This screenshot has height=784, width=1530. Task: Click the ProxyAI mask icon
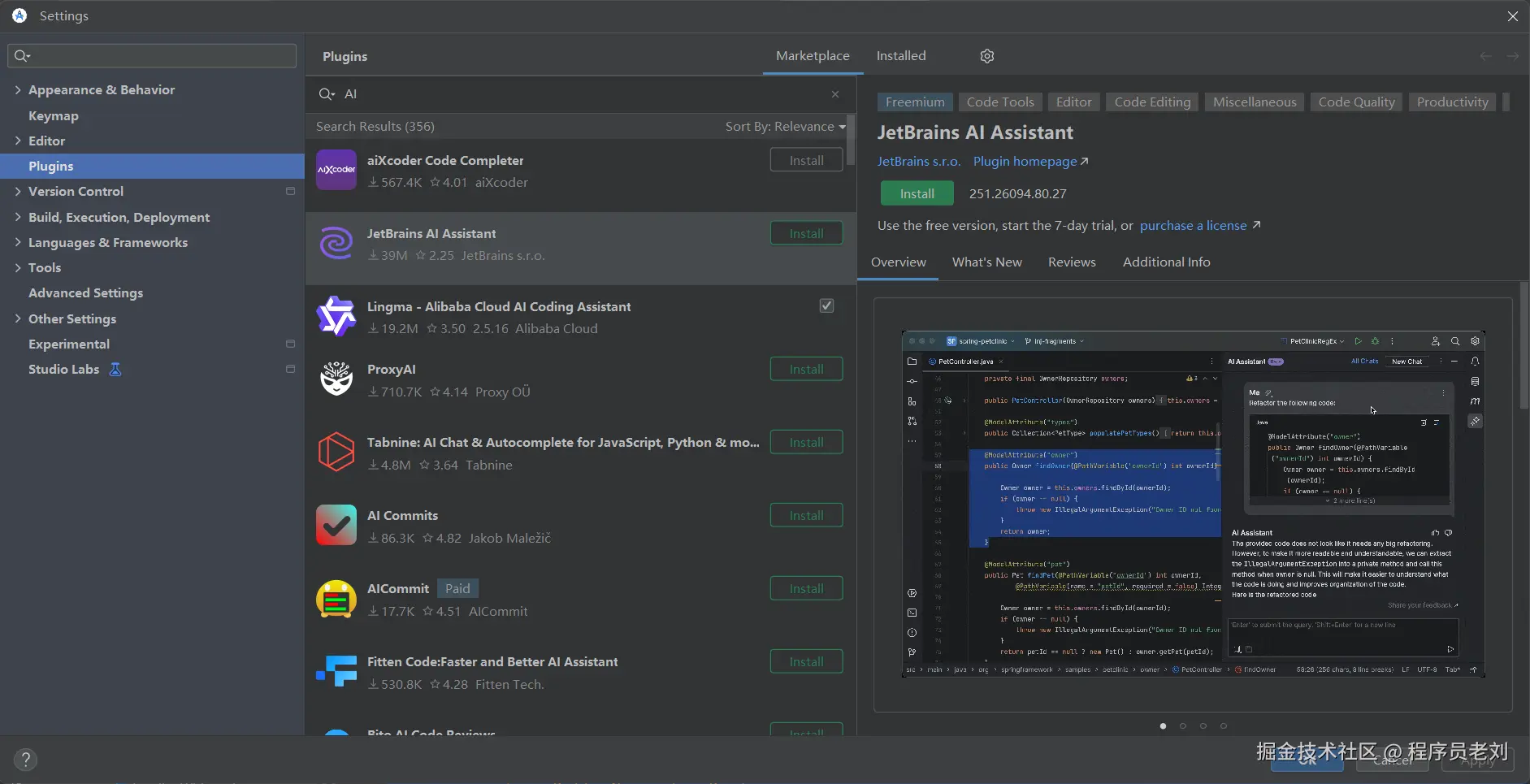tap(336, 379)
